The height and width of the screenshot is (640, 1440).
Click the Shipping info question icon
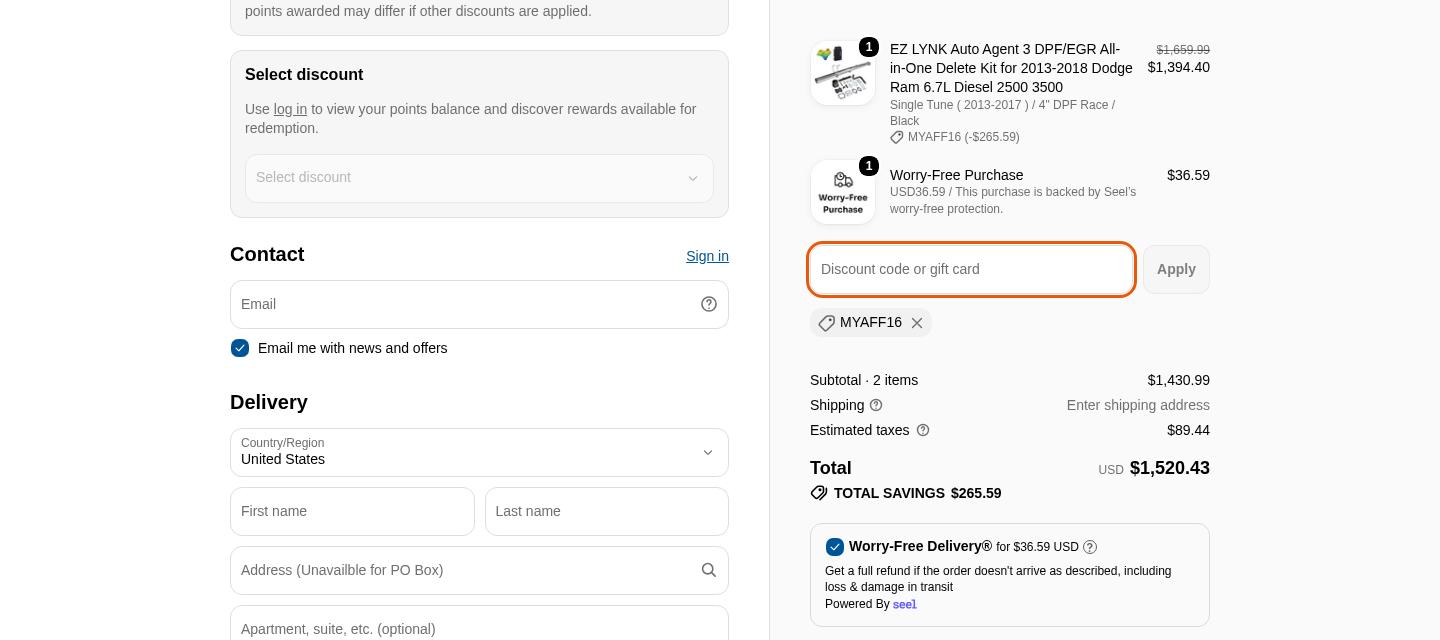[x=876, y=405]
